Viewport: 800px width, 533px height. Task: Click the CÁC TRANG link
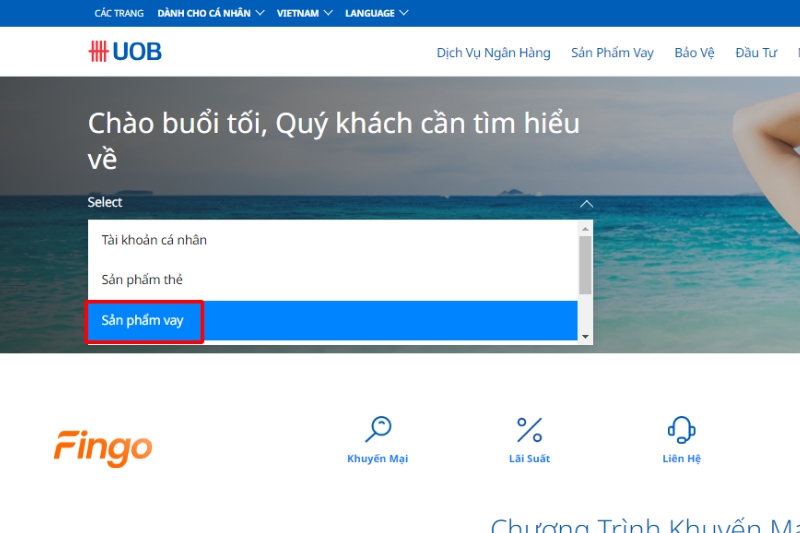coord(119,13)
